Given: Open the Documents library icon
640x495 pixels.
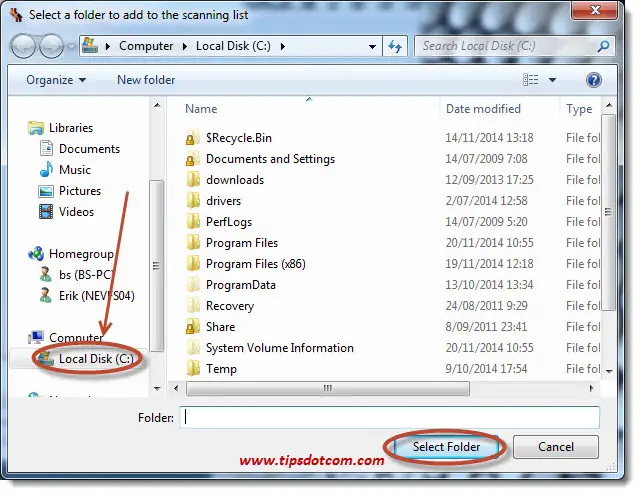Looking at the screenshot, I should pos(46,149).
